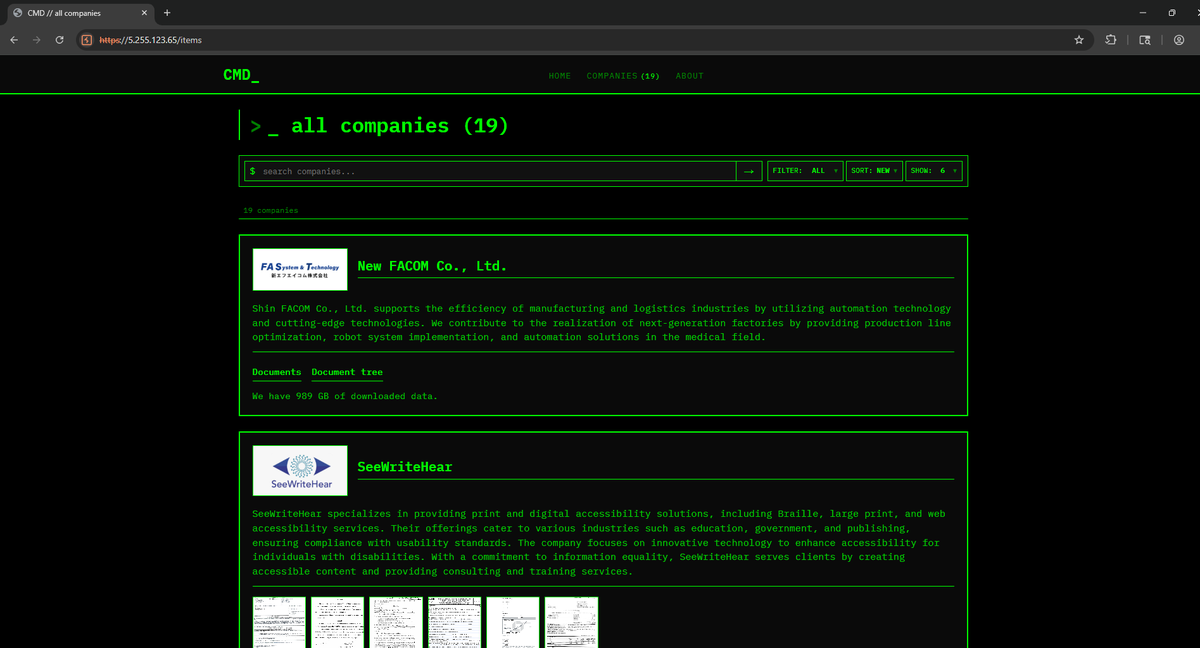The width and height of the screenshot is (1200, 648).
Task: Click the FA System & Technology logo image
Action: point(300,269)
